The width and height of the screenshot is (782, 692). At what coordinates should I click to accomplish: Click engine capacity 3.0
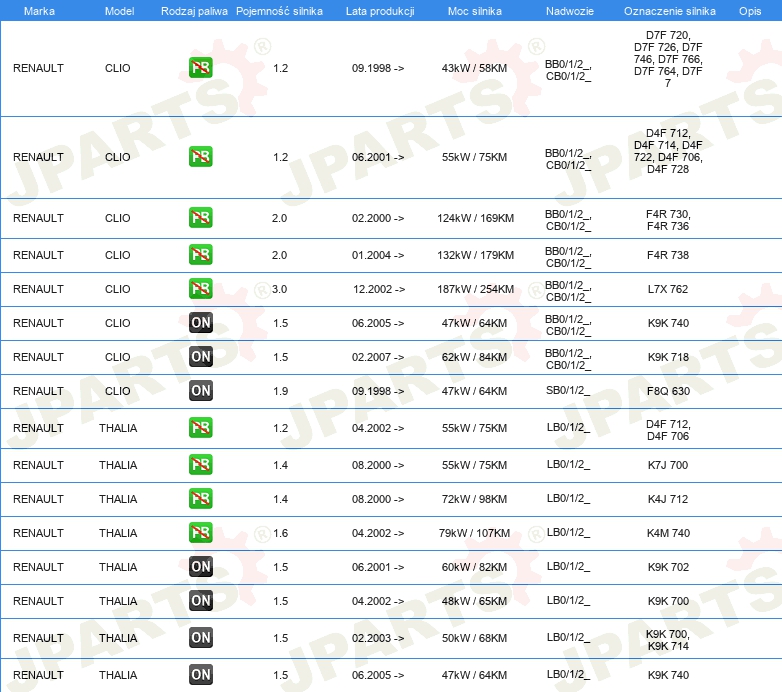click(x=279, y=289)
